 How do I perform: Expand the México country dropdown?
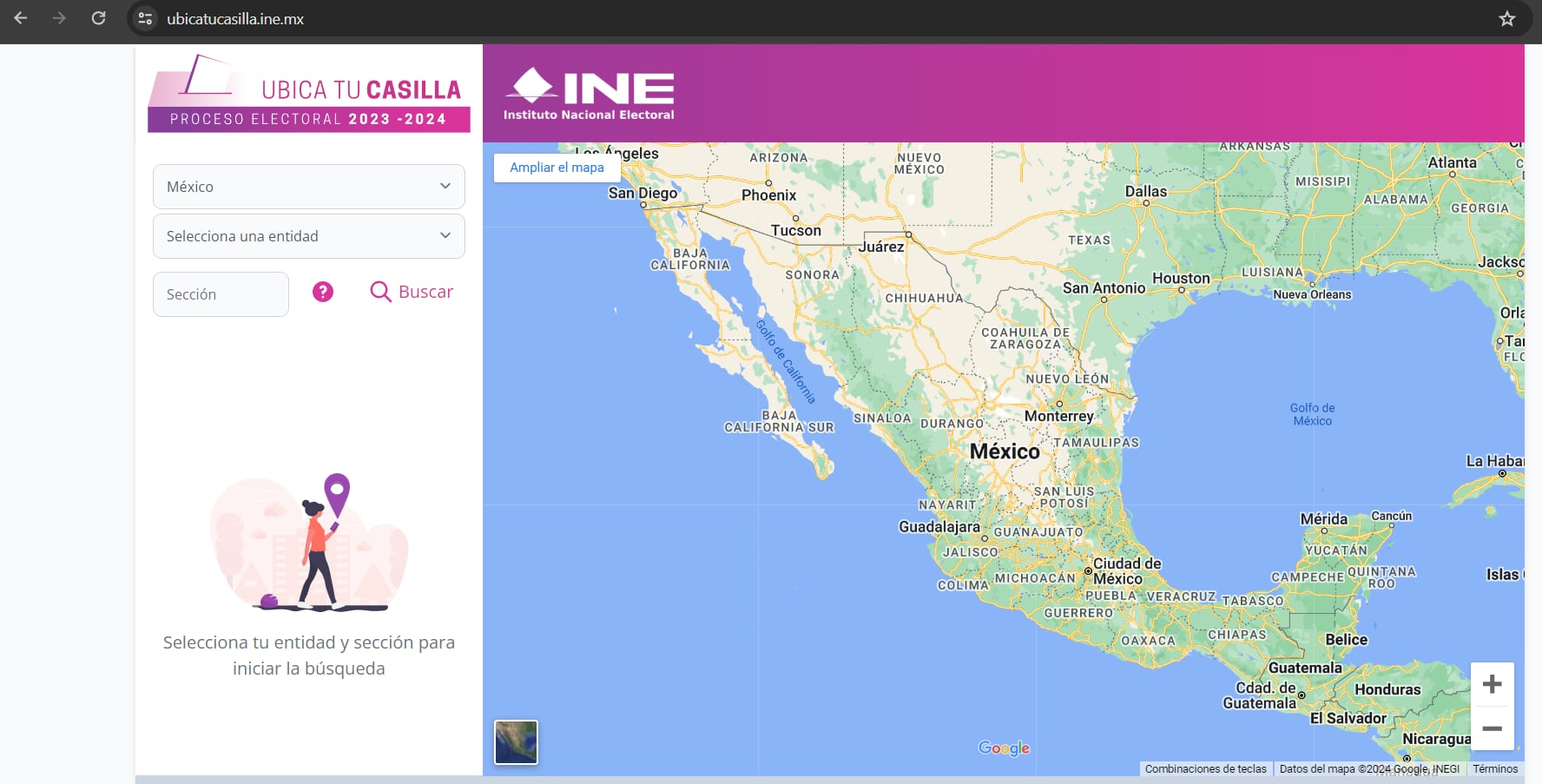(x=308, y=187)
